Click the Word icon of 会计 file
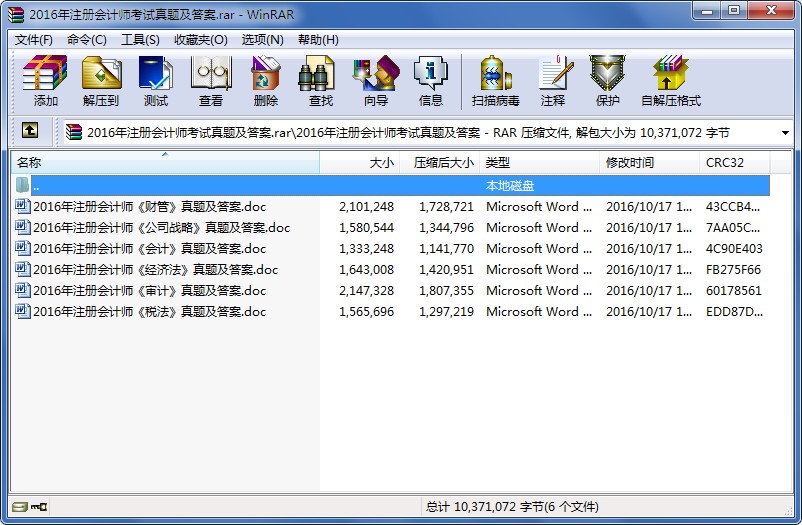802x525 pixels. click(x=22, y=248)
